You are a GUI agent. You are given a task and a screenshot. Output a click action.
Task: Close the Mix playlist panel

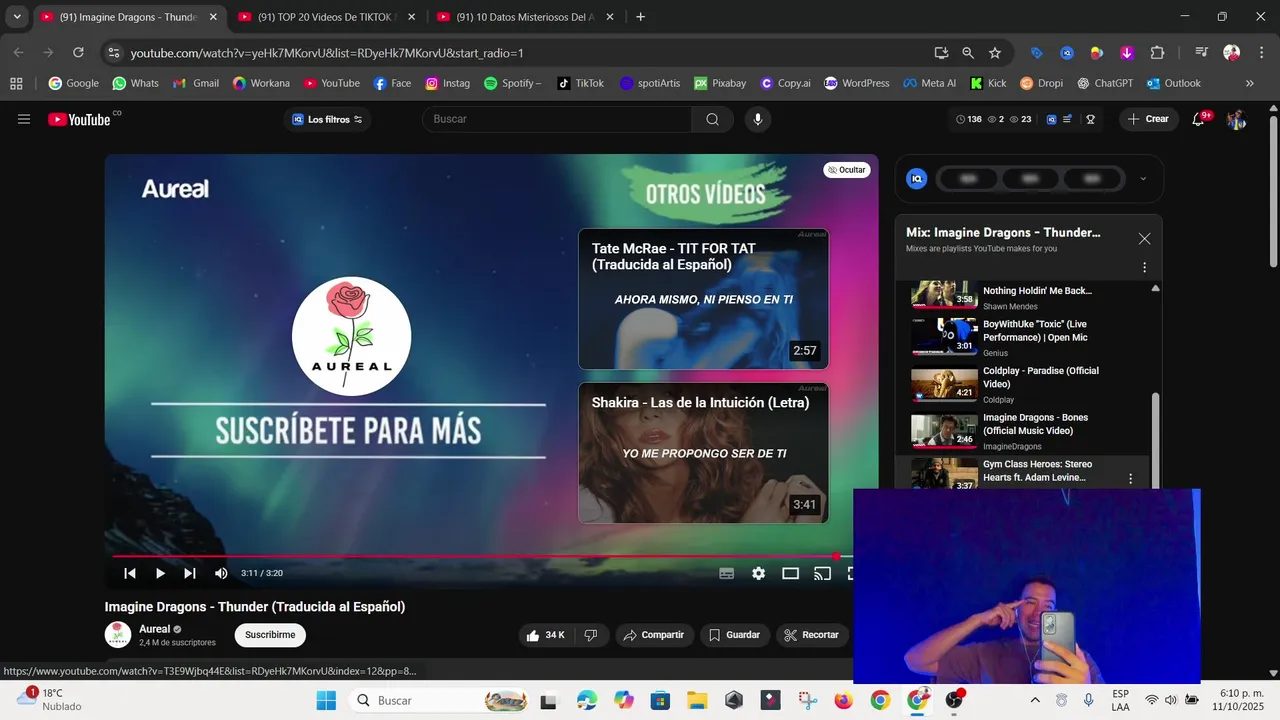(x=1144, y=239)
